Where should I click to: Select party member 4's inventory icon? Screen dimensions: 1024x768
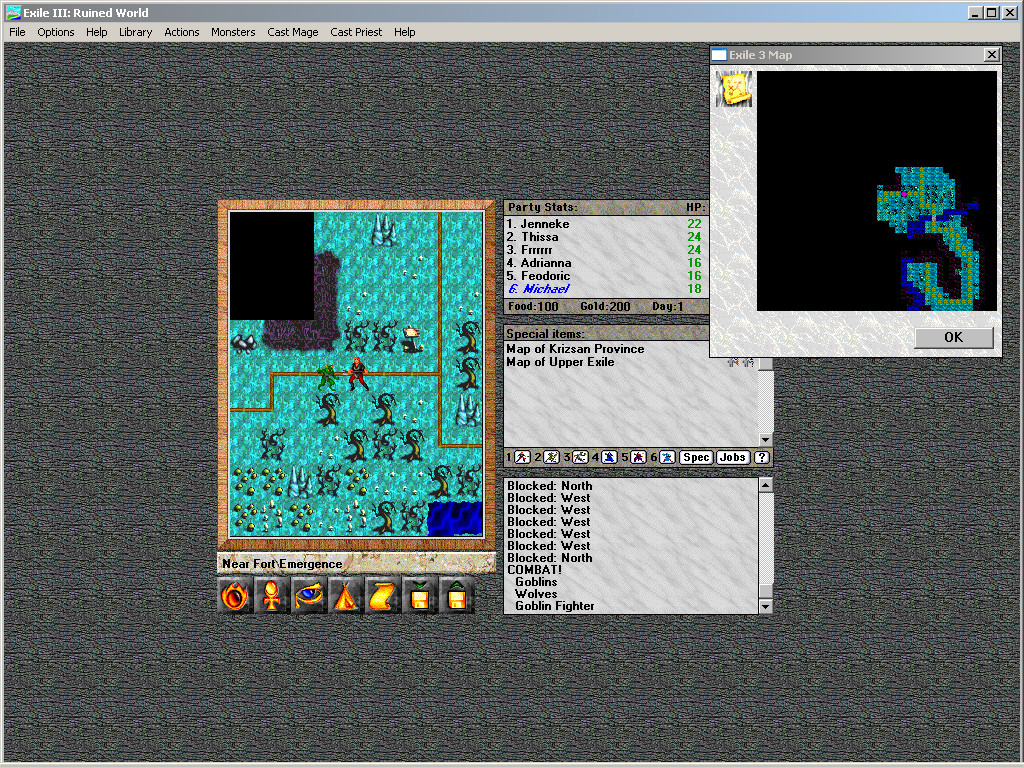tap(609, 457)
